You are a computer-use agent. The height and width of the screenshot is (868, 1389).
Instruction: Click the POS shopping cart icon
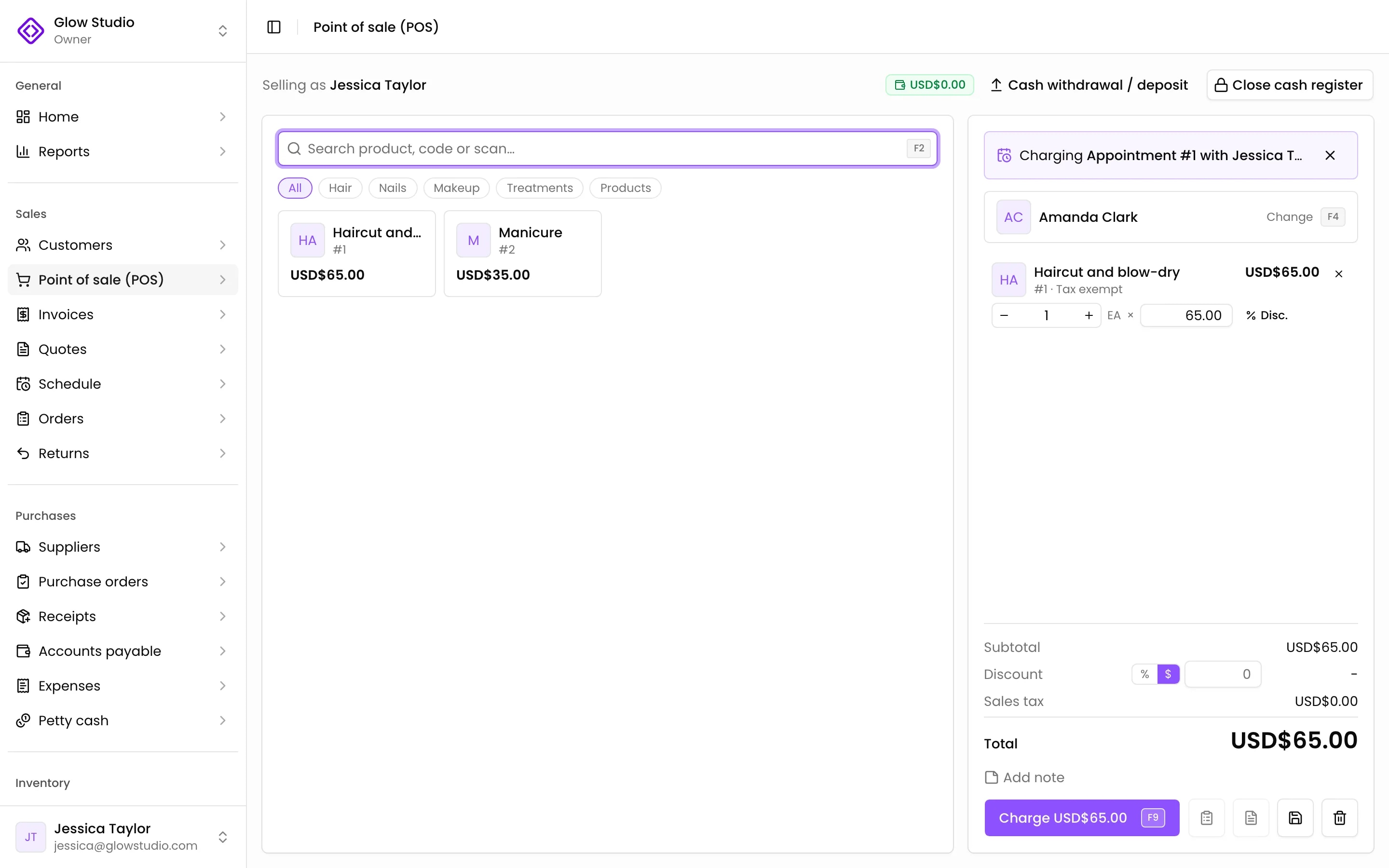pos(23,280)
